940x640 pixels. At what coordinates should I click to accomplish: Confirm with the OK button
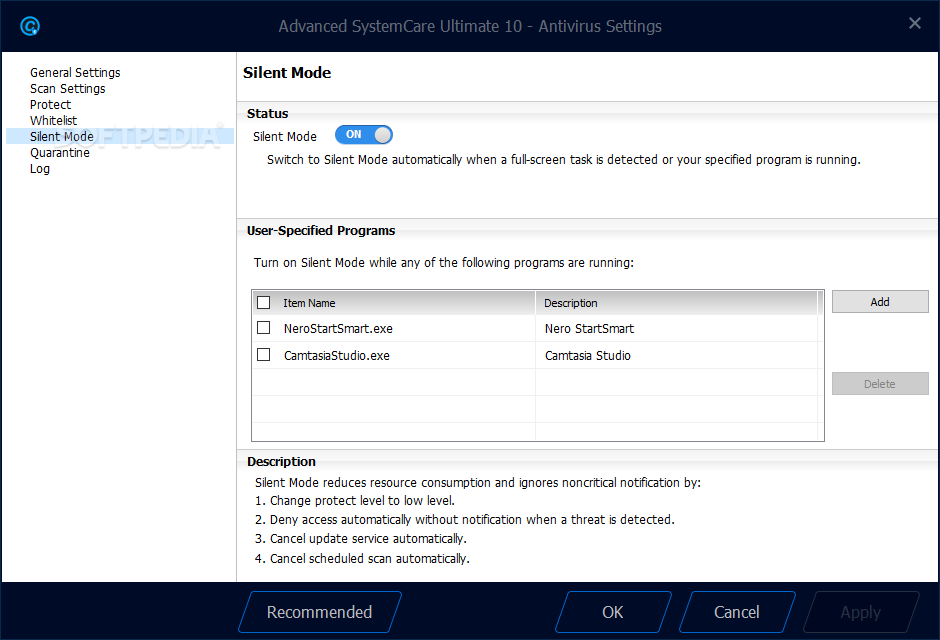tap(613, 612)
